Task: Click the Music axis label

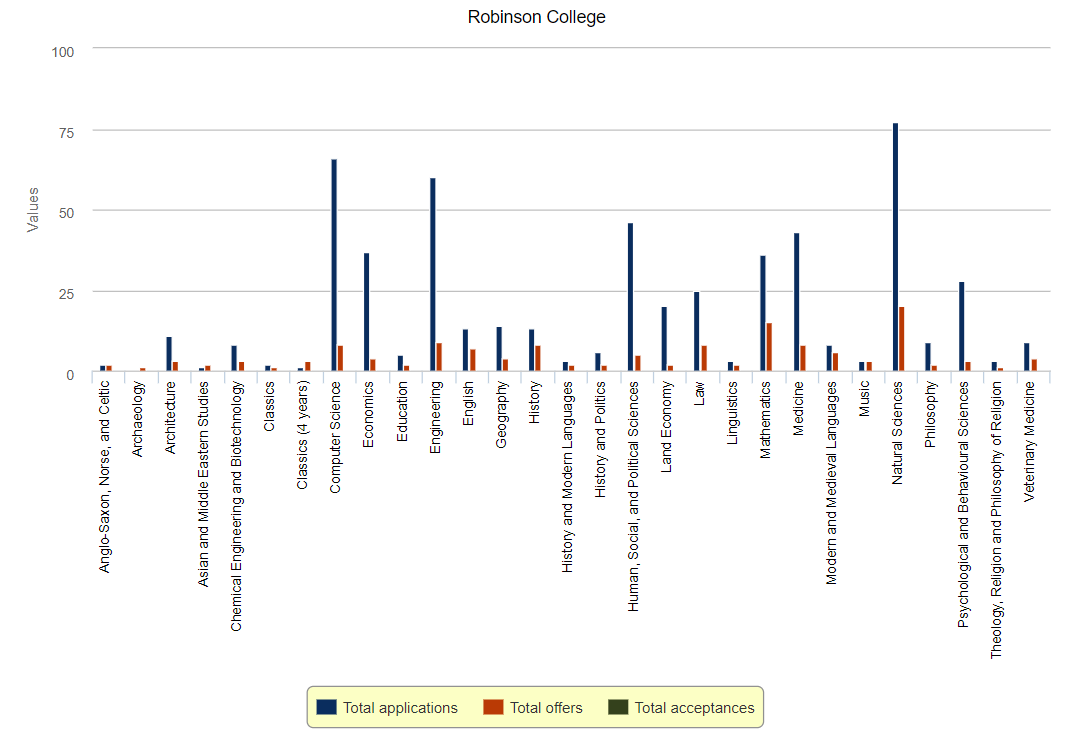Action: [864, 399]
